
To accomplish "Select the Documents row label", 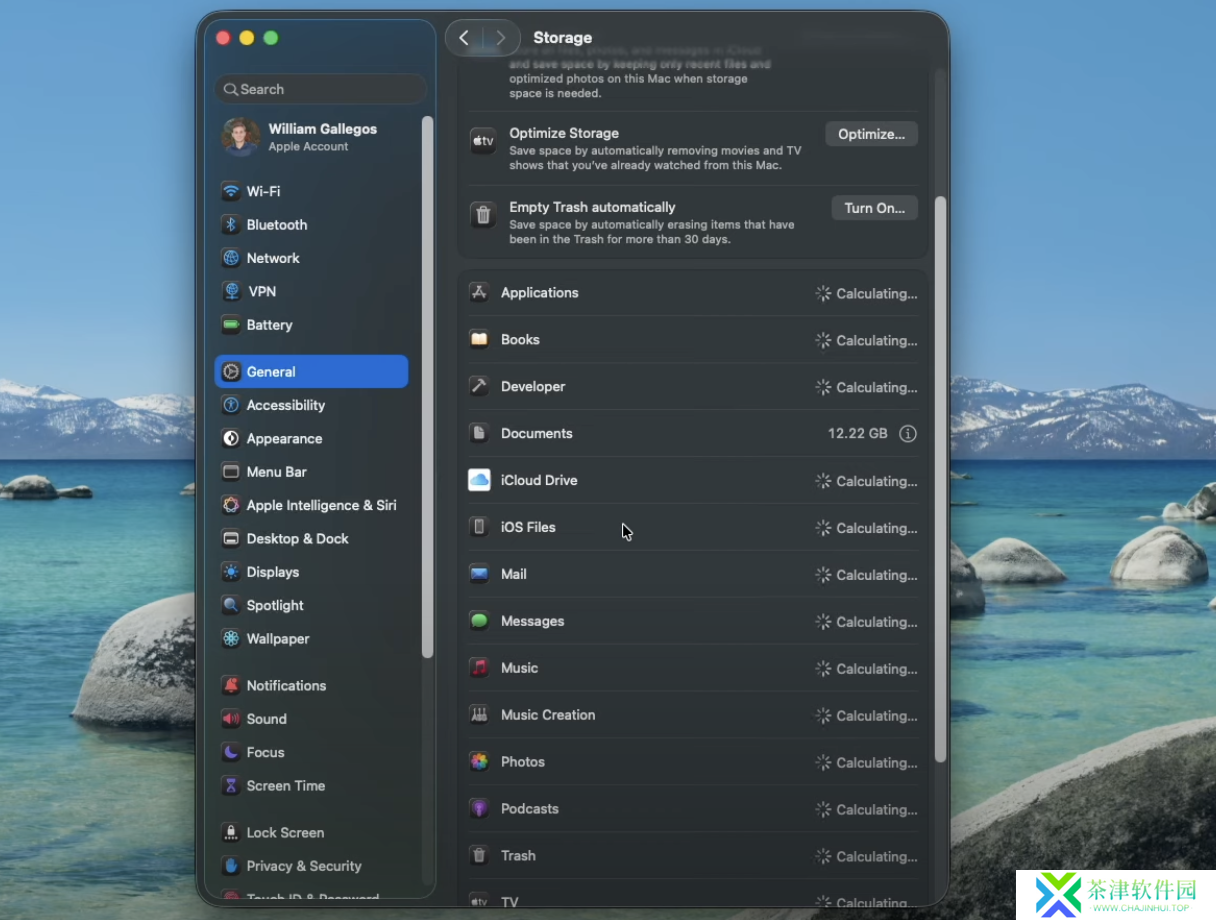I will click(537, 433).
